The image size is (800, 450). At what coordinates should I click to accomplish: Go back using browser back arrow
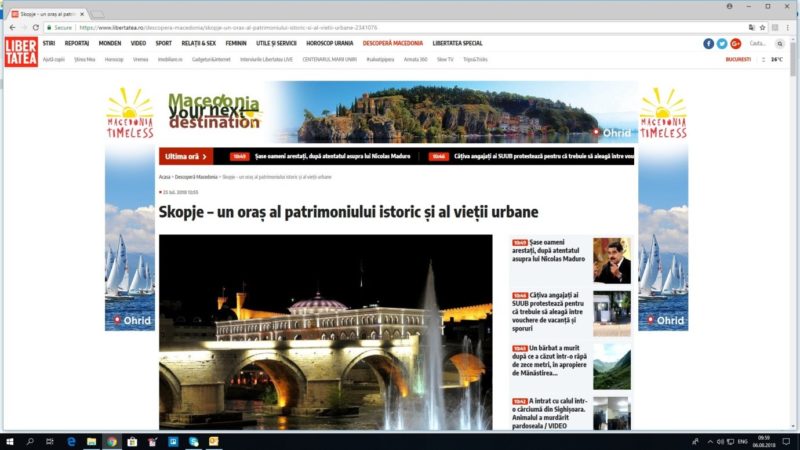[12, 28]
